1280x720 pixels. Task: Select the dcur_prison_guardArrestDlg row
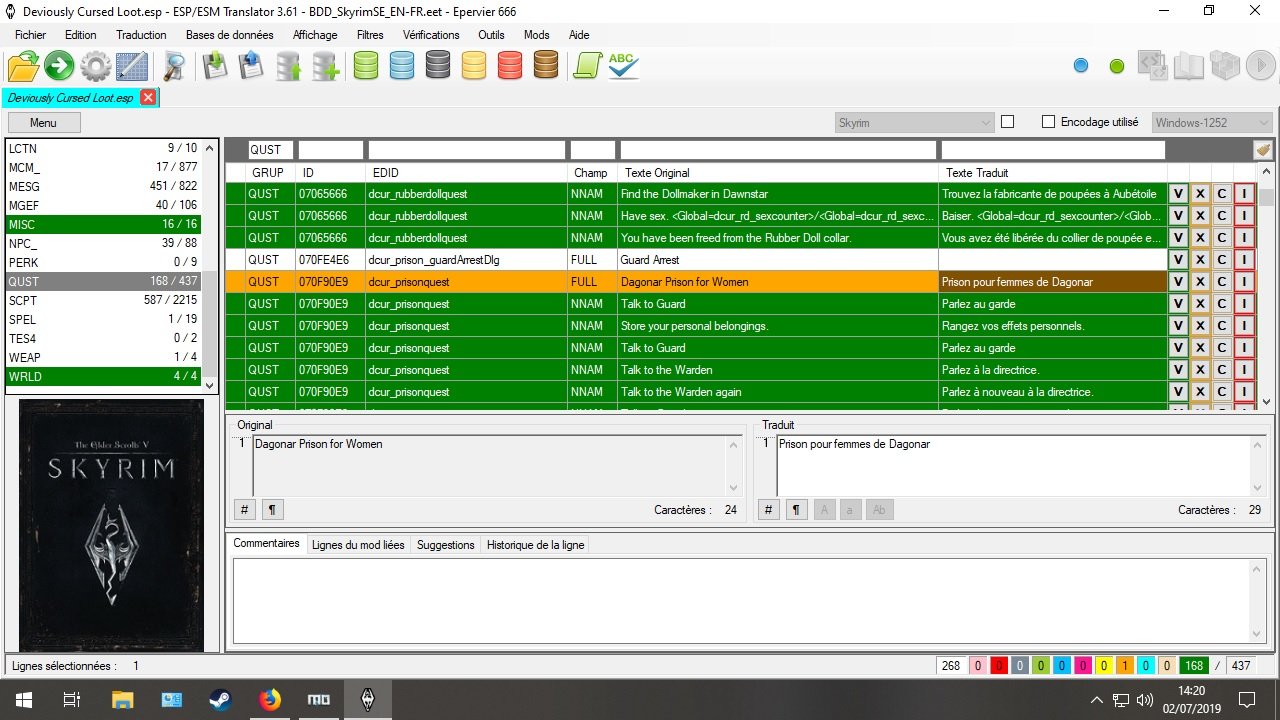pyautogui.click(x=696, y=260)
